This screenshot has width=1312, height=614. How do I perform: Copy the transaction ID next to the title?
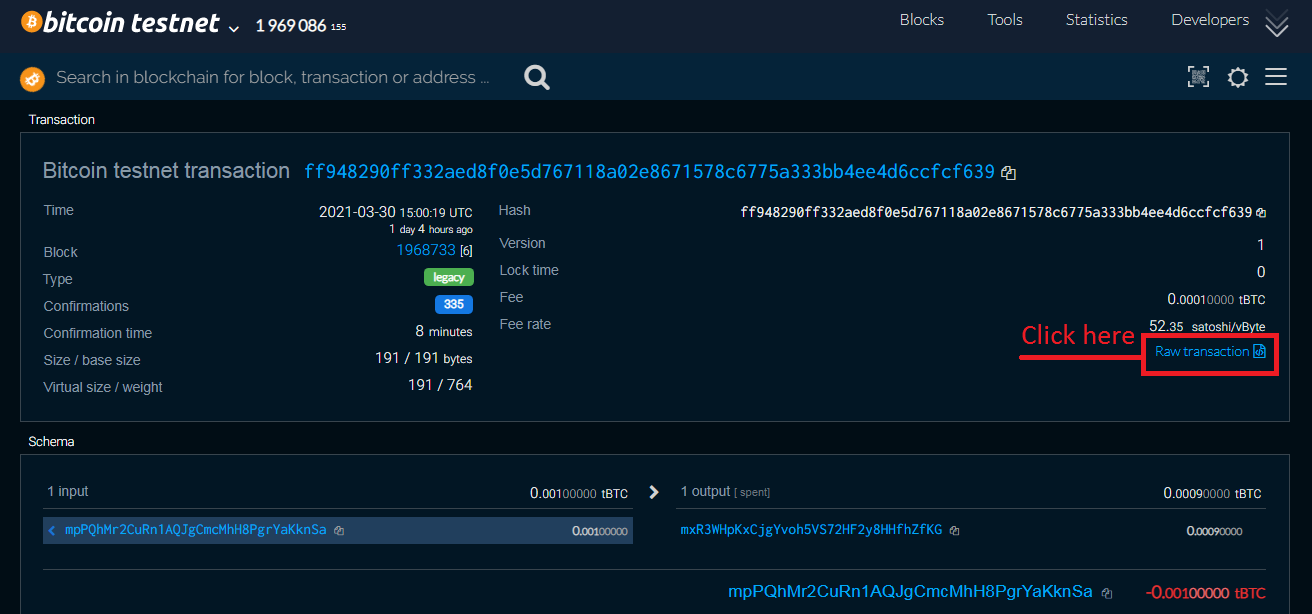1009,173
